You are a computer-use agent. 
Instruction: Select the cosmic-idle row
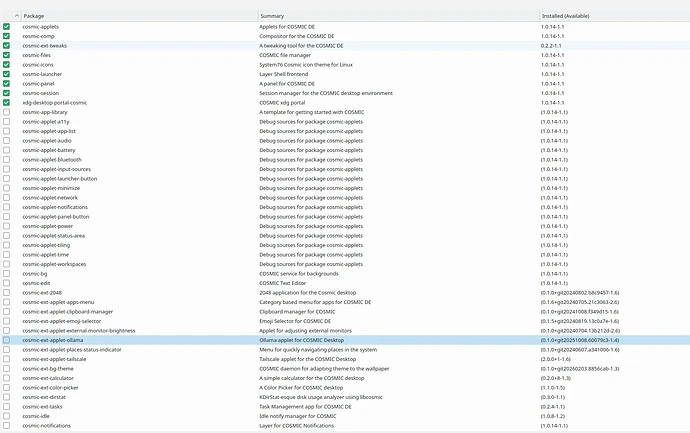click(345, 416)
